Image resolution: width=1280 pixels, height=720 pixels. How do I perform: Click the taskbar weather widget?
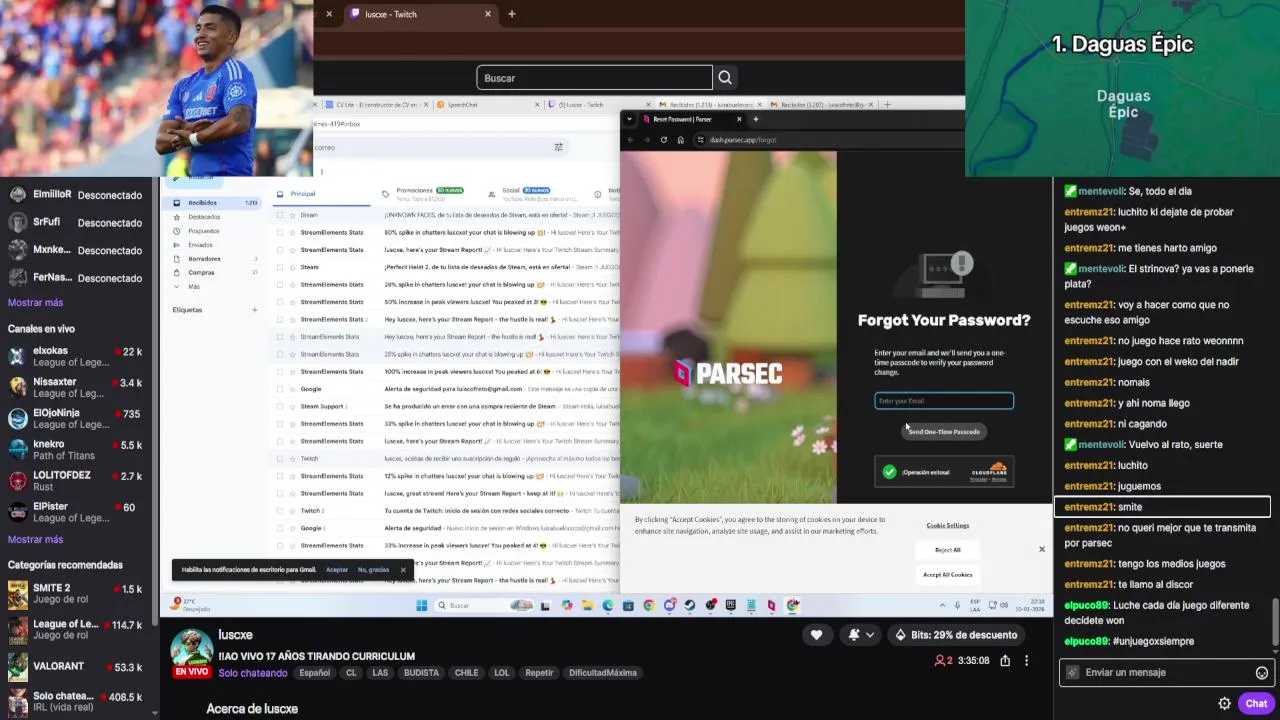click(x=192, y=605)
